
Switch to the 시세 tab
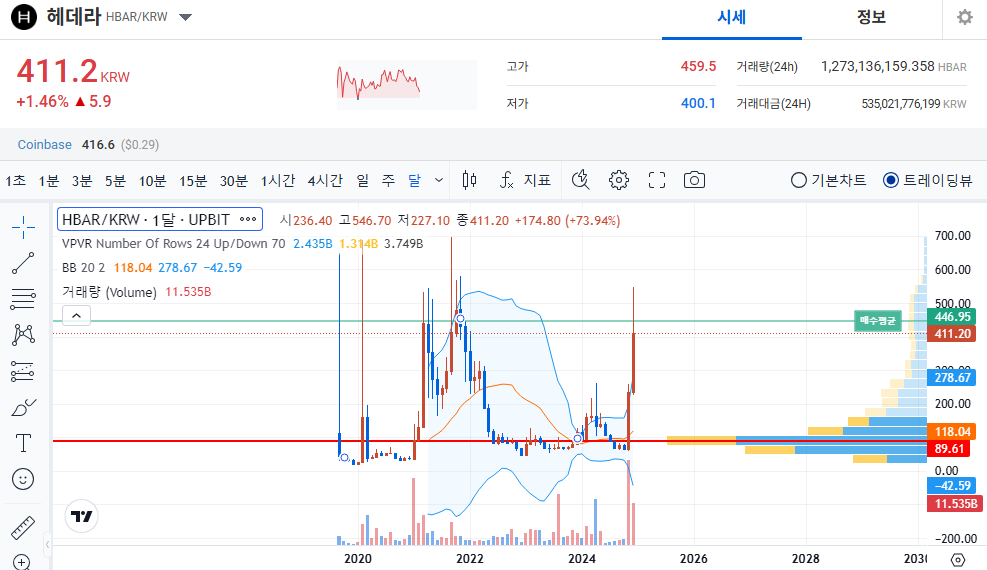pyautogui.click(x=731, y=18)
